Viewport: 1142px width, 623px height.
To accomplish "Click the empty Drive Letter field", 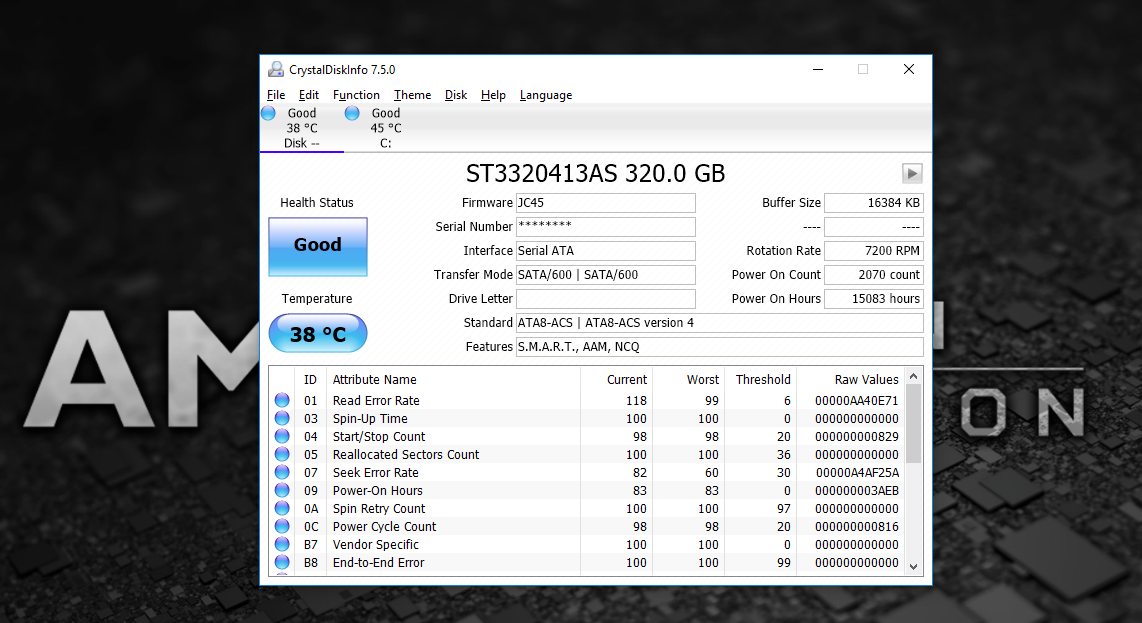I will pyautogui.click(x=605, y=299).
